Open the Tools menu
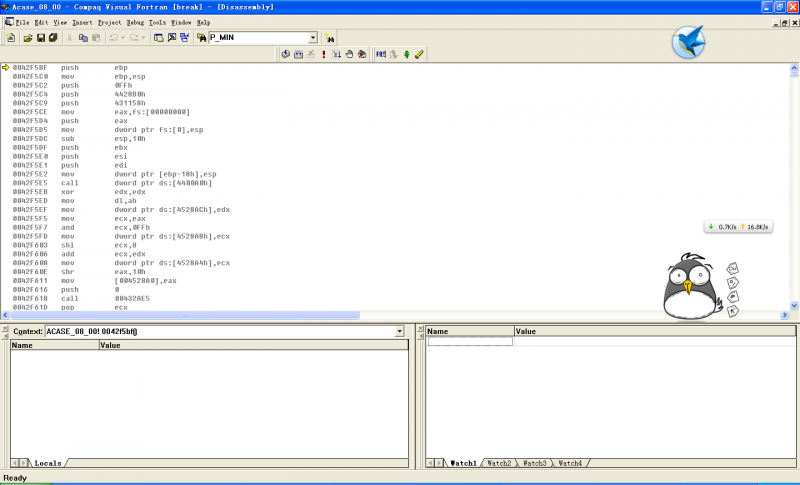 (157, 22)
